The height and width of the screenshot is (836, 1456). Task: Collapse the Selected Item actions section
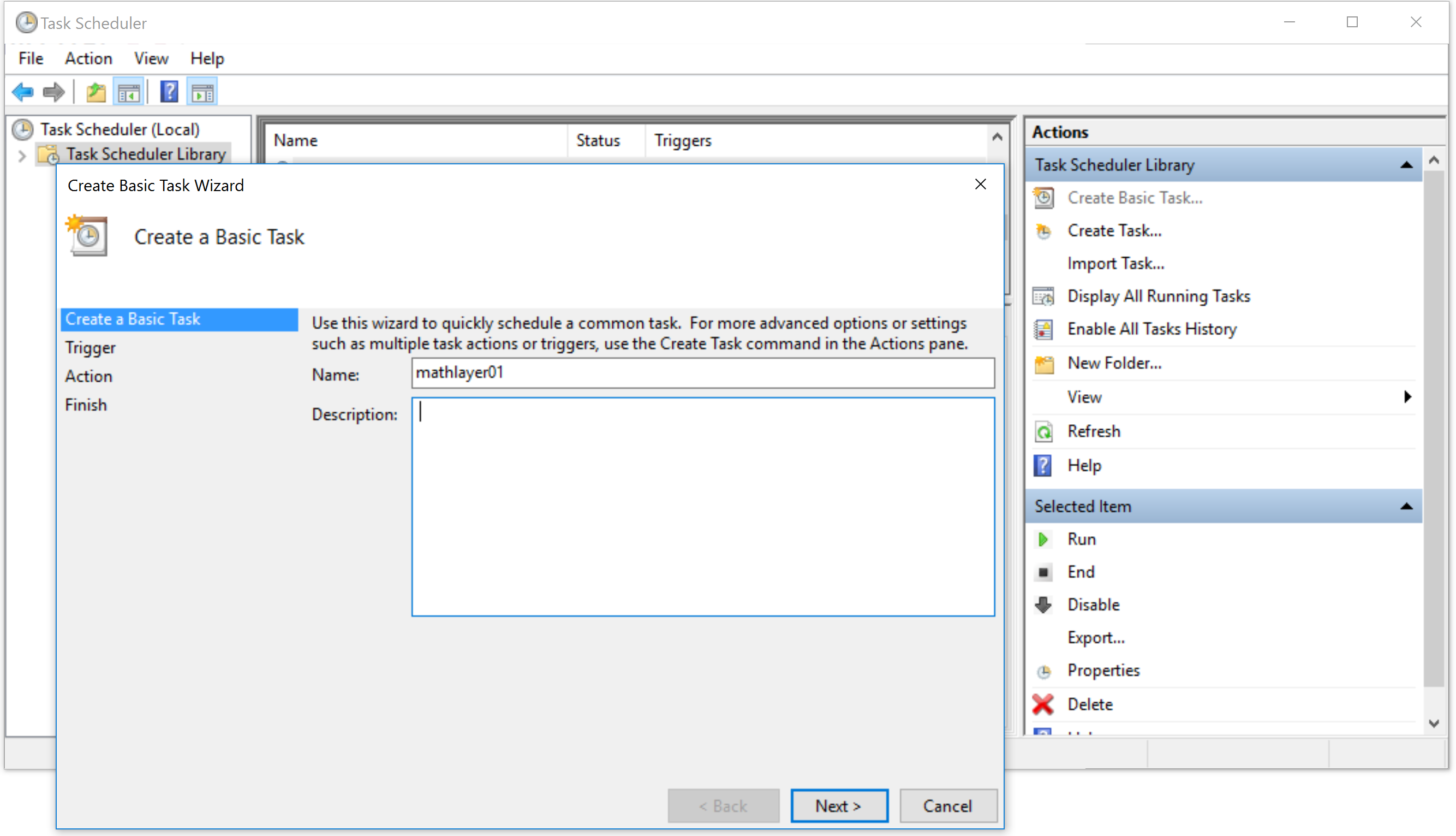pyautogui.click(x=1406, y=506)
